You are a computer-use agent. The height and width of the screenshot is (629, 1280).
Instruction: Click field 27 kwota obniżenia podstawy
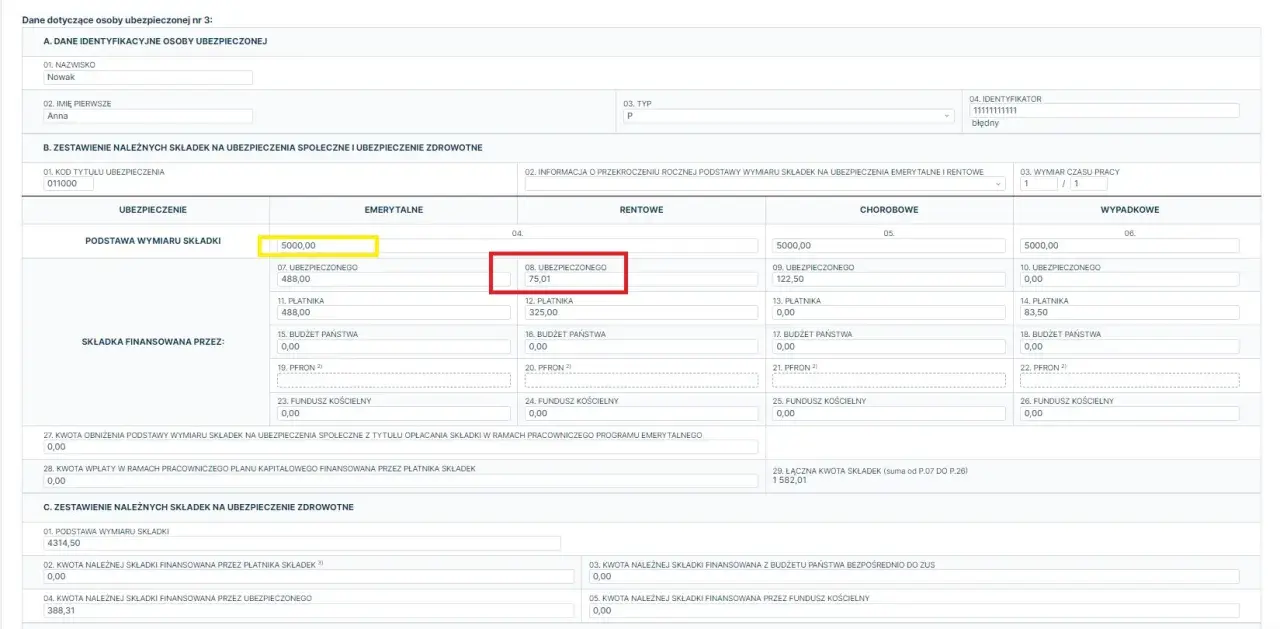click(400, 447)
